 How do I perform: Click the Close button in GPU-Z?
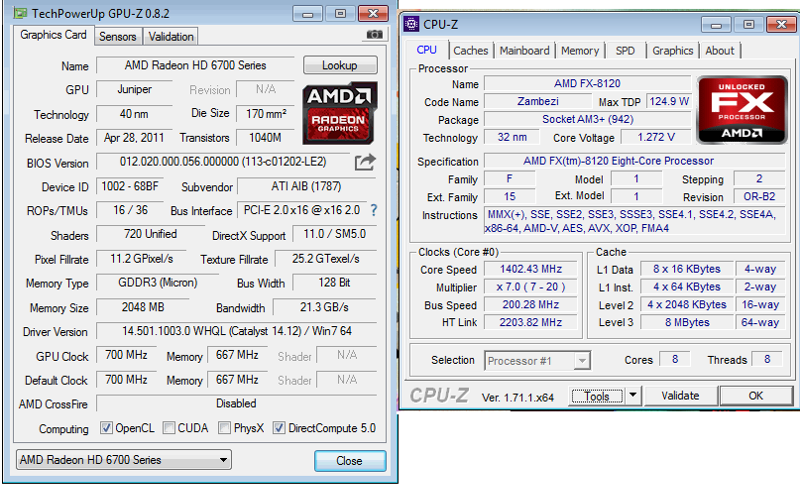(349, 460)
